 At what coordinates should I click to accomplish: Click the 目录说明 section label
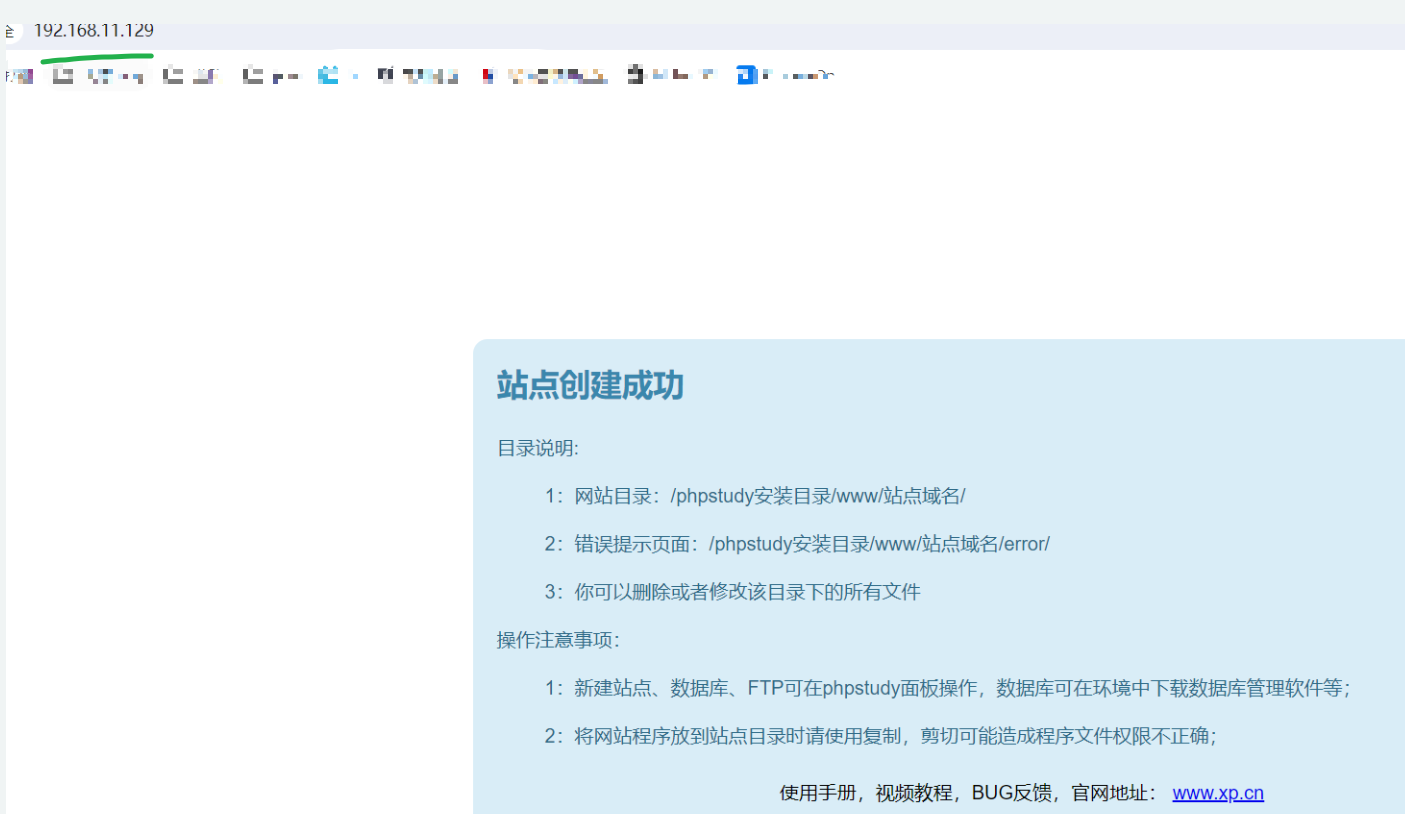click(x=537, y=448)
